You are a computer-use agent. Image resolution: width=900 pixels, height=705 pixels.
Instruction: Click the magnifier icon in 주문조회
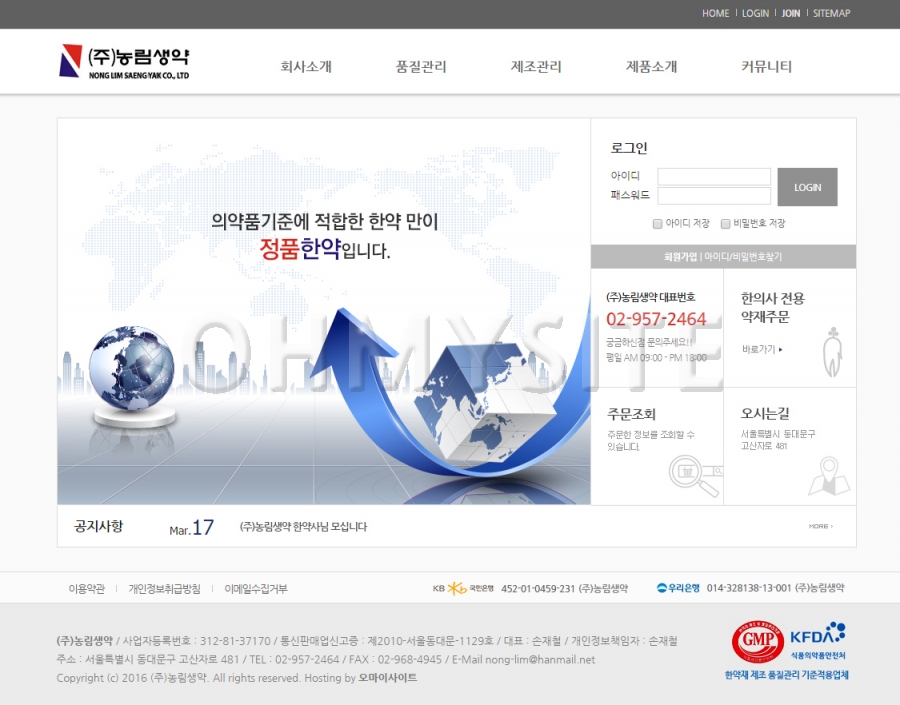click(x=696, y=475)
